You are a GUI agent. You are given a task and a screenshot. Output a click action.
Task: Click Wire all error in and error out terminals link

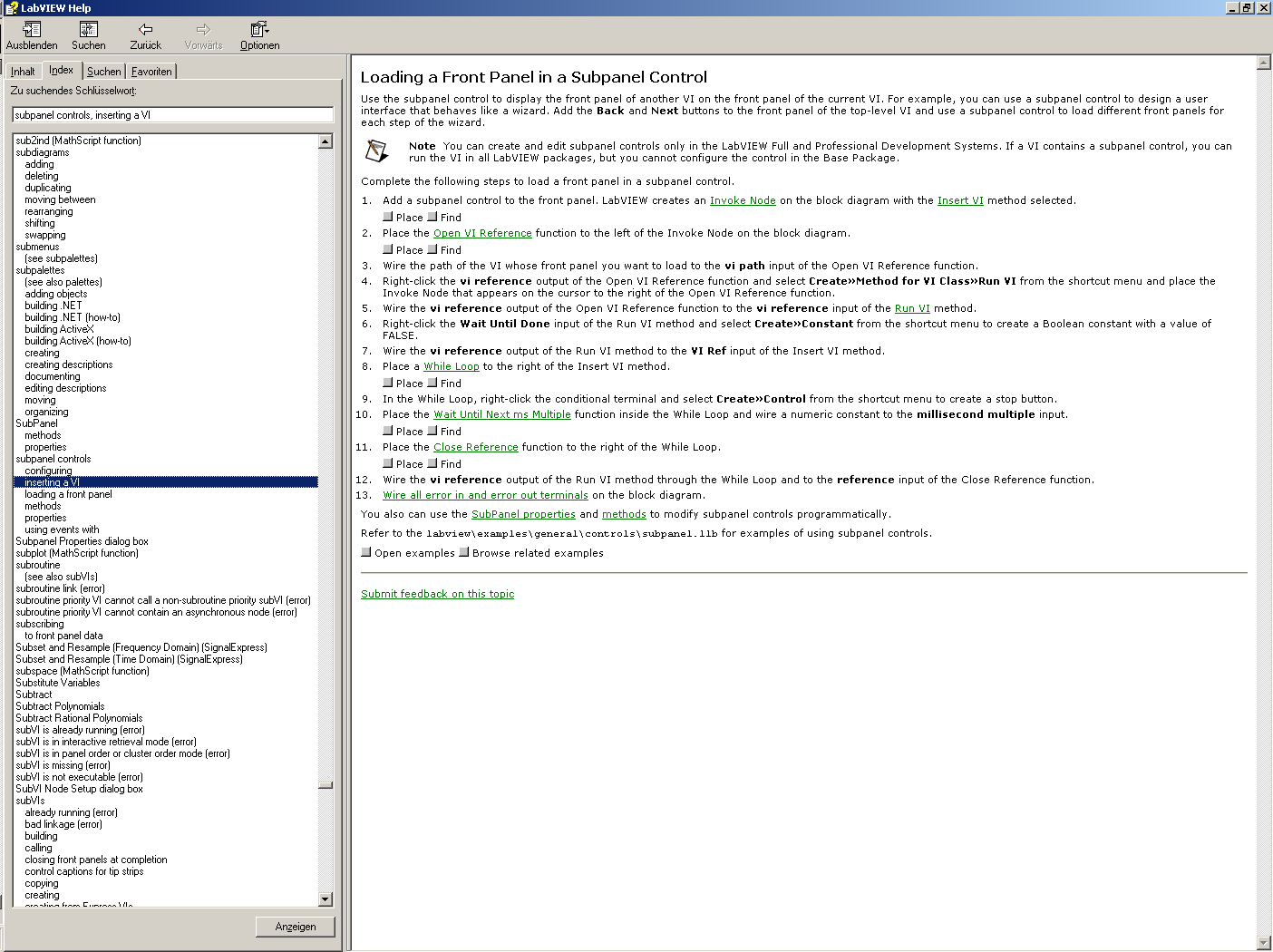tap(485, 496)
